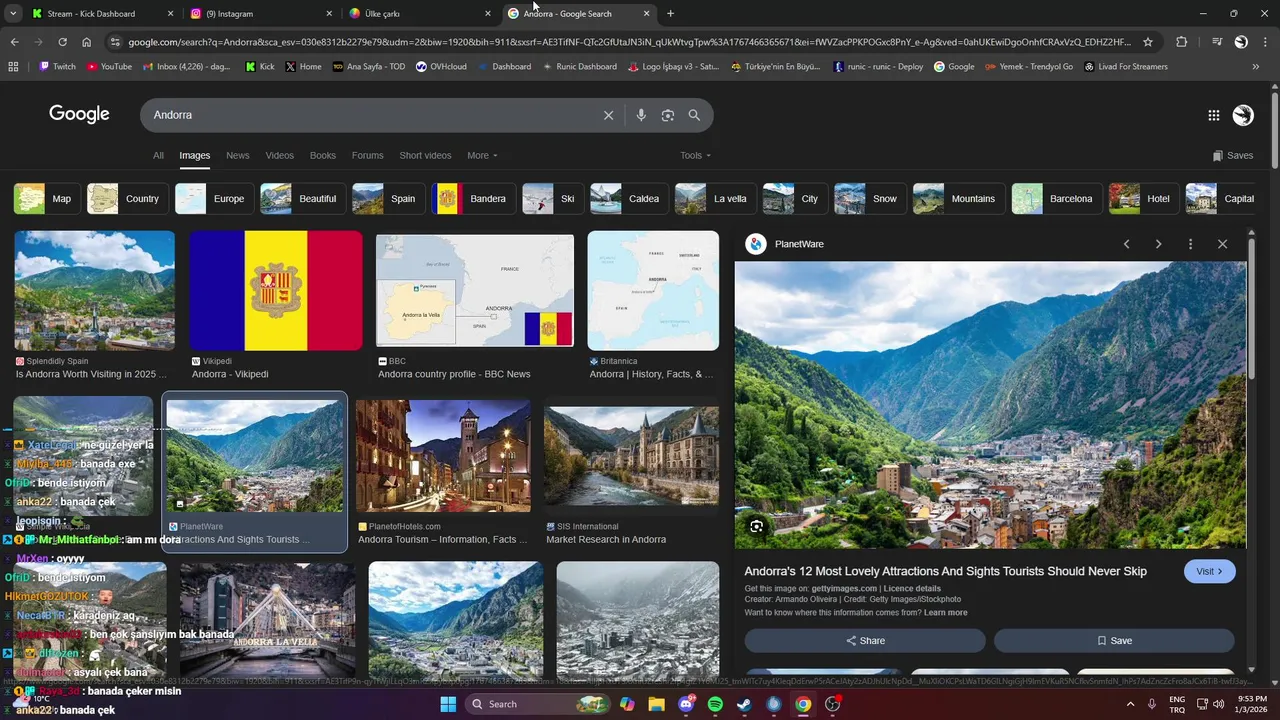This screenshot has width=1280, height=720.
Task: Open OVHcloud bookmark
Action: click(441, 67)
